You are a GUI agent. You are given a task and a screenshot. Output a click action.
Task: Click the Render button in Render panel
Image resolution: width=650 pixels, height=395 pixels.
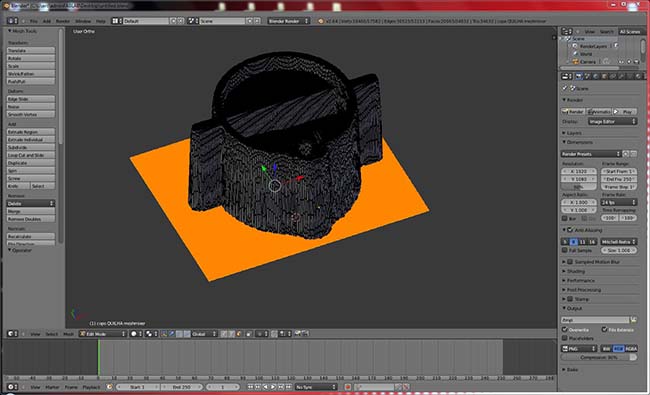click(x=573, y=112)
